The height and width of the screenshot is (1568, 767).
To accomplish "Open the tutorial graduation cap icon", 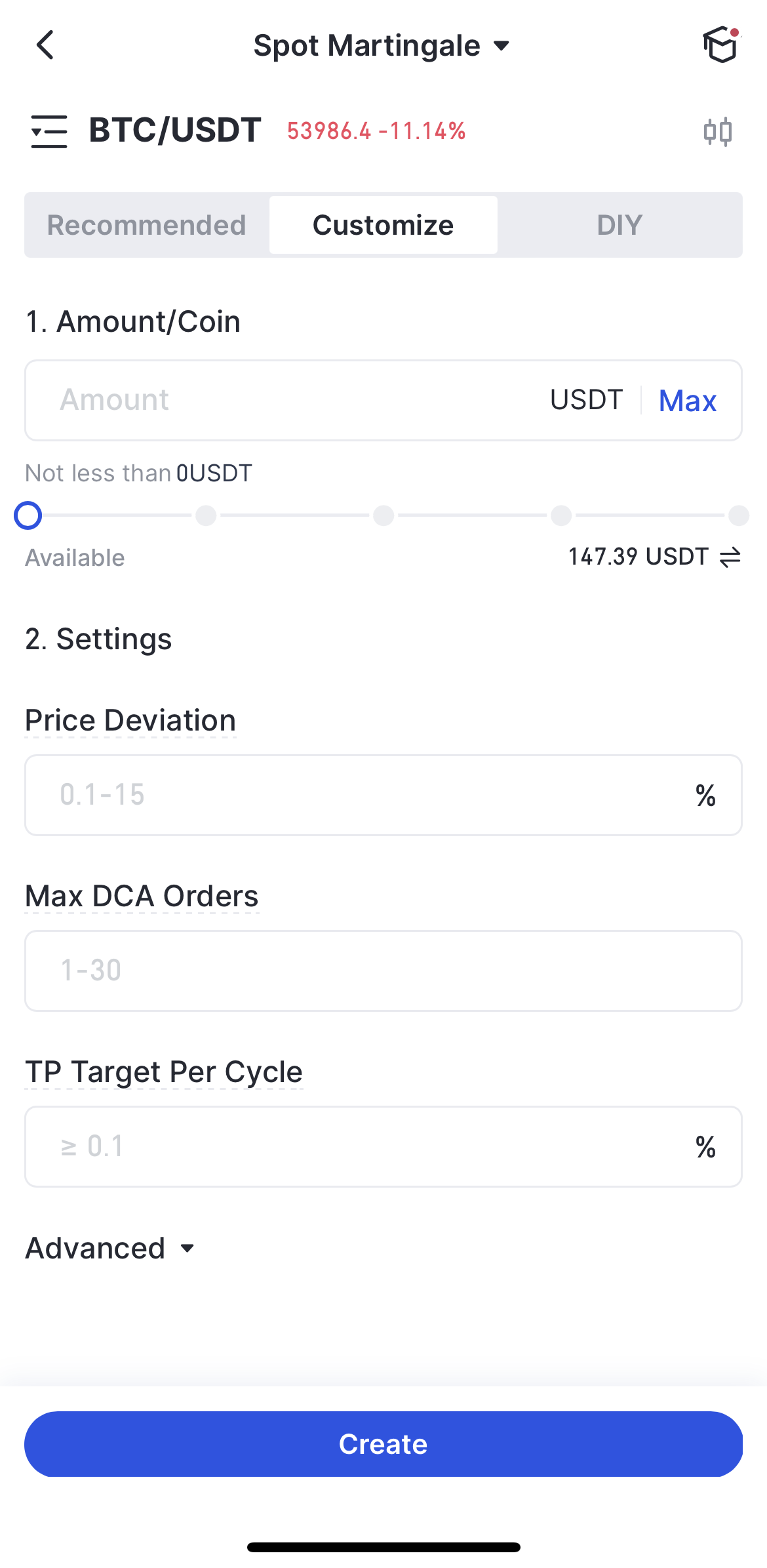I will click(720, 45).
